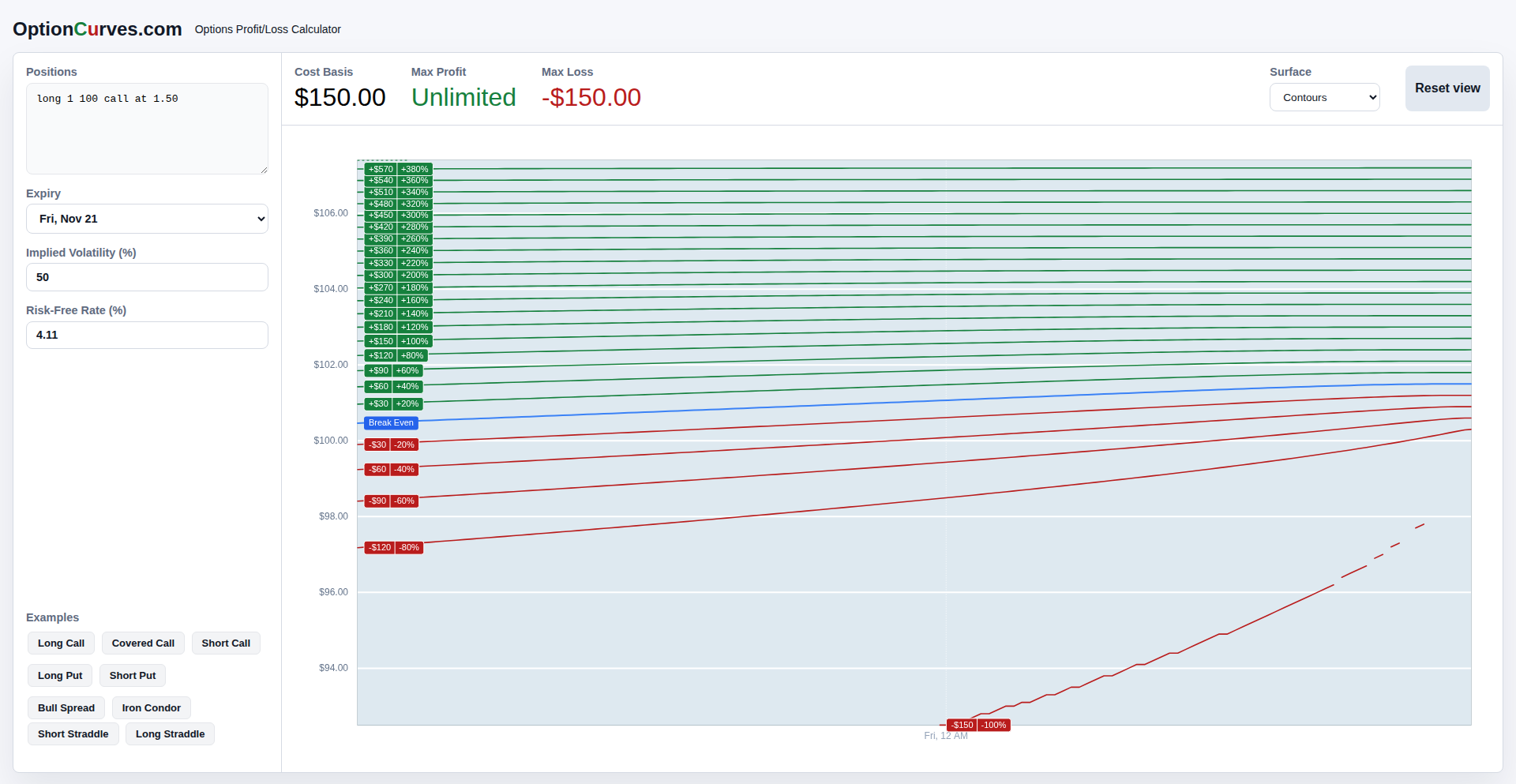Image resolution: width=1516 pixels, height=784 pixels.
Task: Click the +$390 +260% contour label
Action: 398,239
